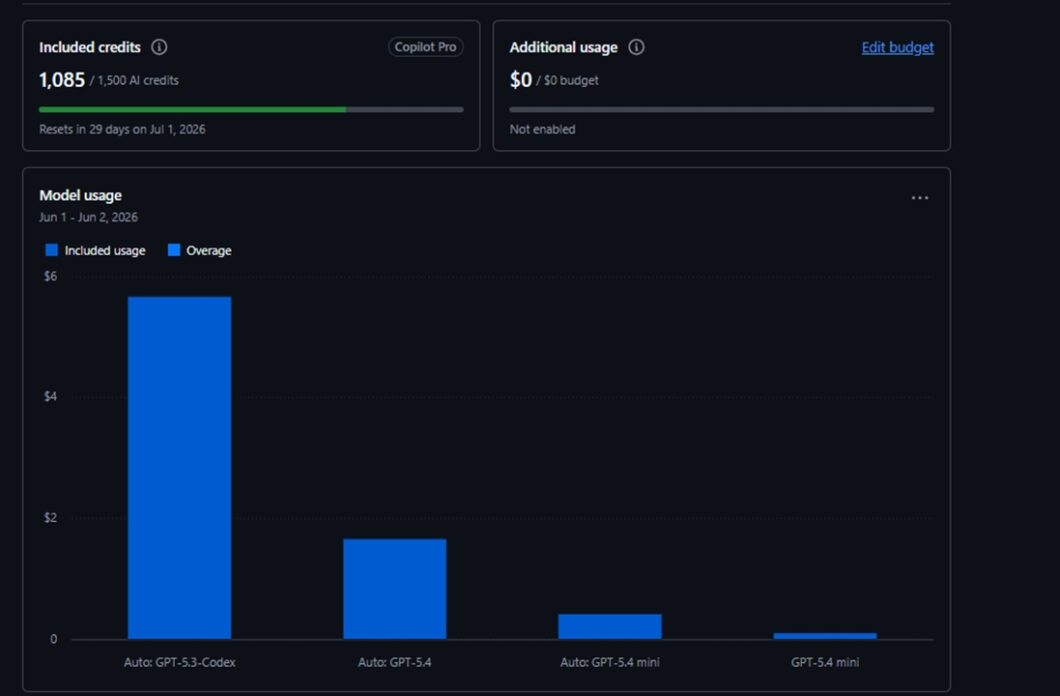Click the $0 additional usage amount
Viewport: 1060px width, 696px height.
521,80
